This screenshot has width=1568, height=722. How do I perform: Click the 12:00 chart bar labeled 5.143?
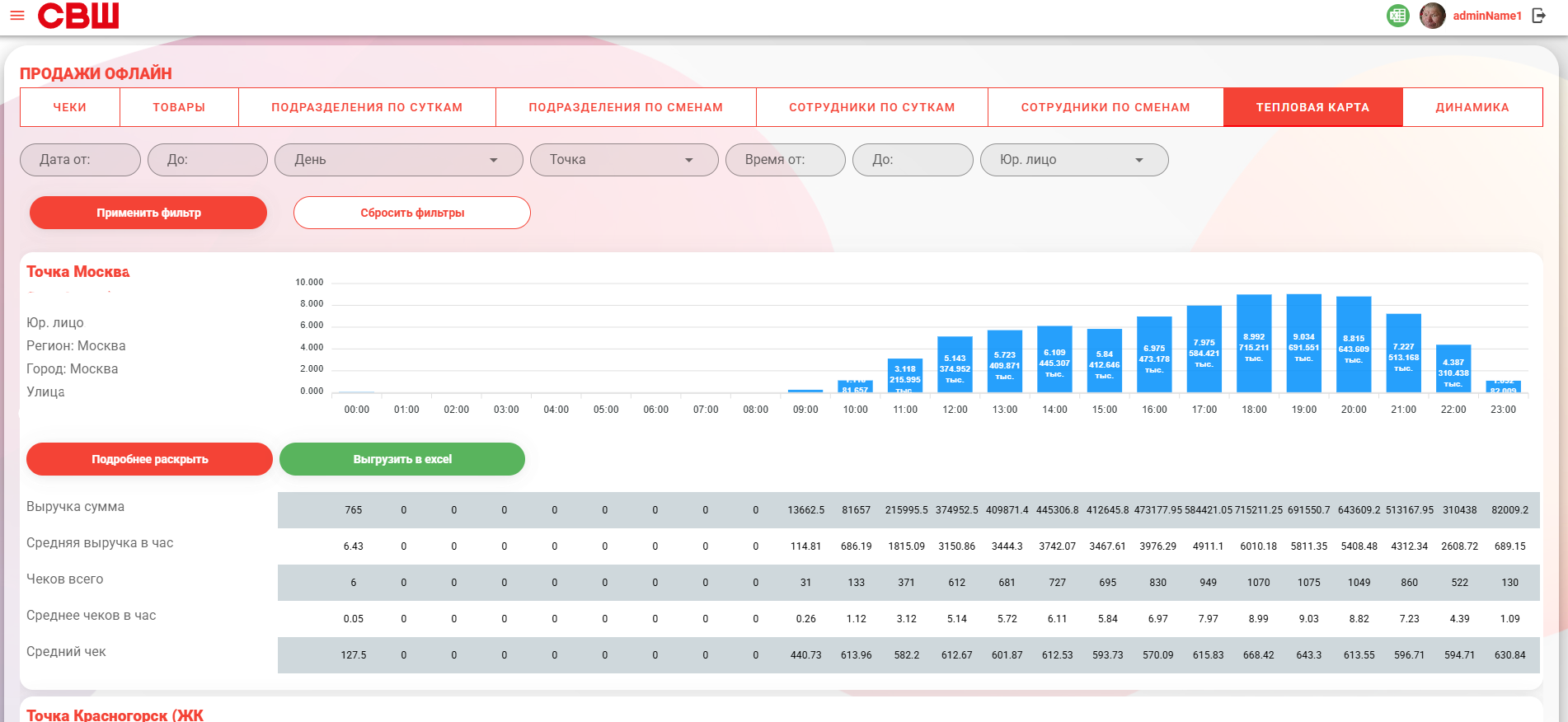pos(955,364)
